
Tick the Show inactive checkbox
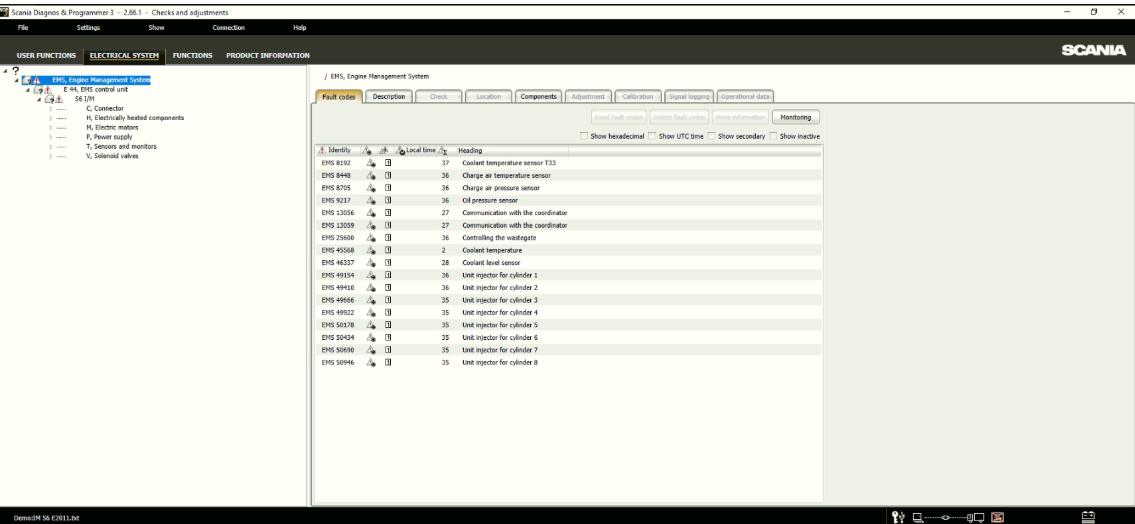coord(773,135)
